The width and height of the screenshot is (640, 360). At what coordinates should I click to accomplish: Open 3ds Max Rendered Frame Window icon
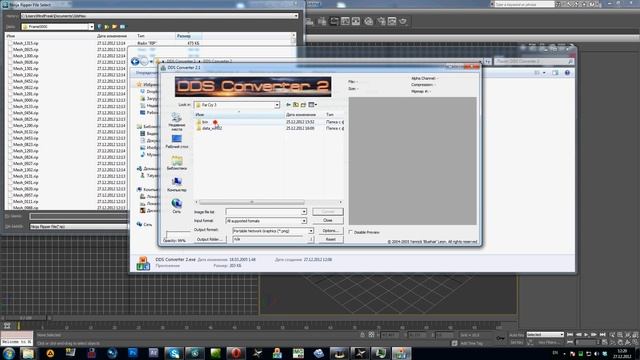click(392, 21)
